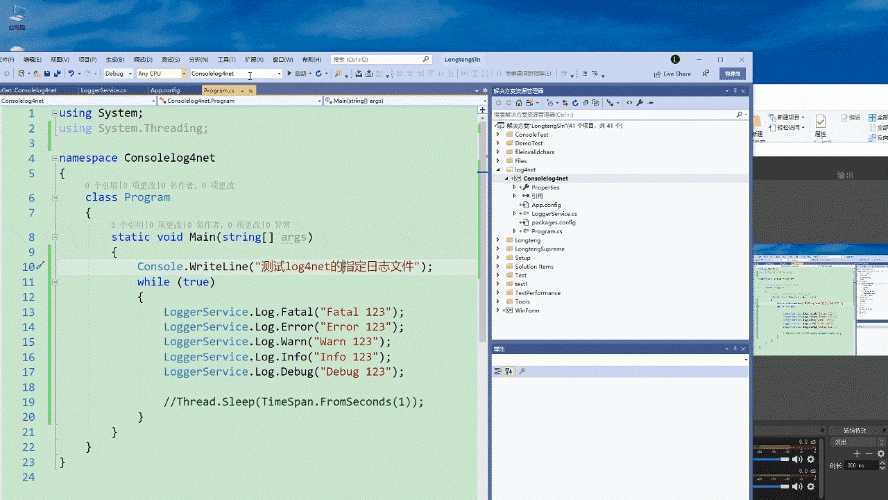
Task: Click the View Code icon in Solution Explorer
Action: 629,103
